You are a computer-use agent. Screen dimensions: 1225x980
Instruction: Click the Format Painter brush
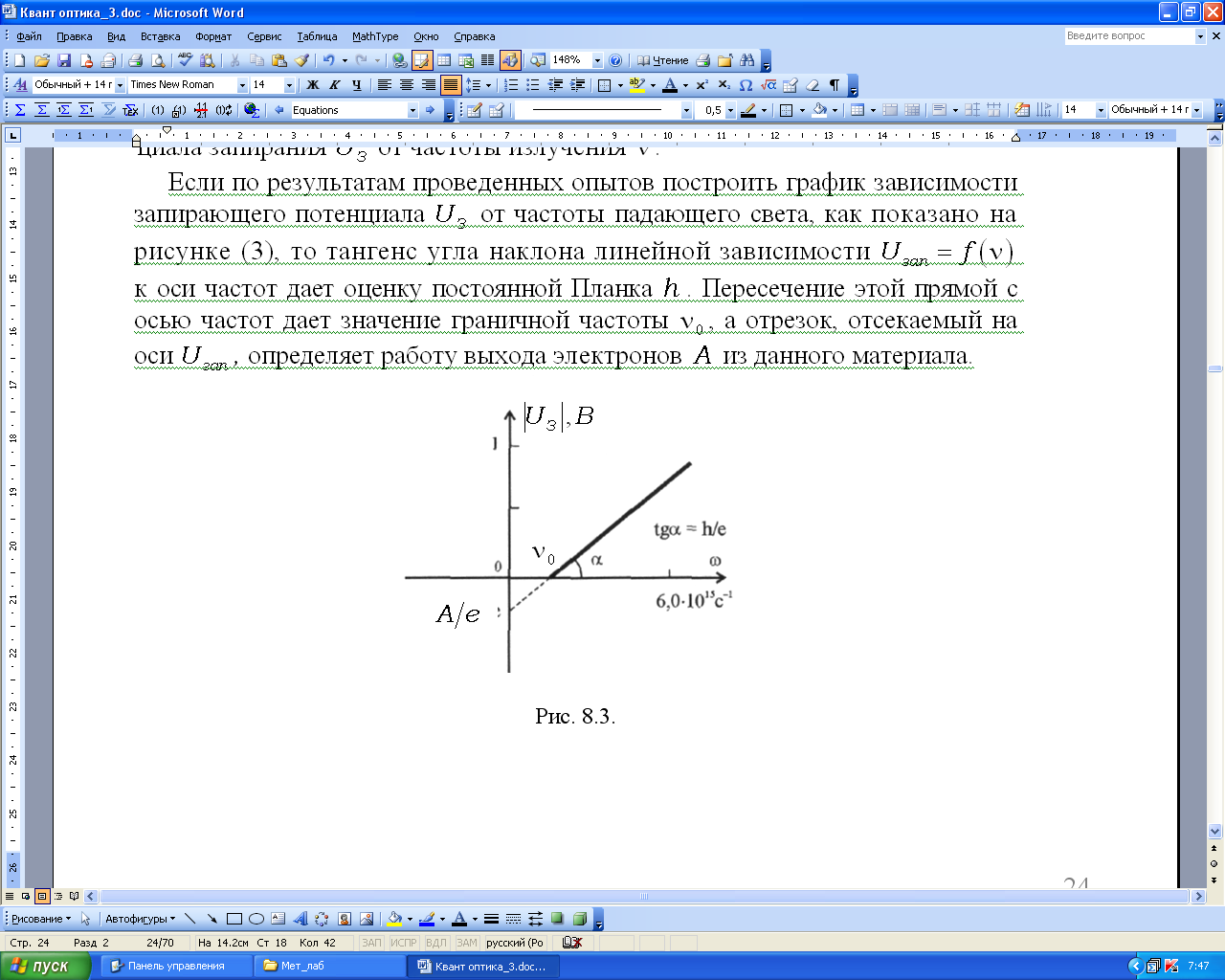pos(301,60)
